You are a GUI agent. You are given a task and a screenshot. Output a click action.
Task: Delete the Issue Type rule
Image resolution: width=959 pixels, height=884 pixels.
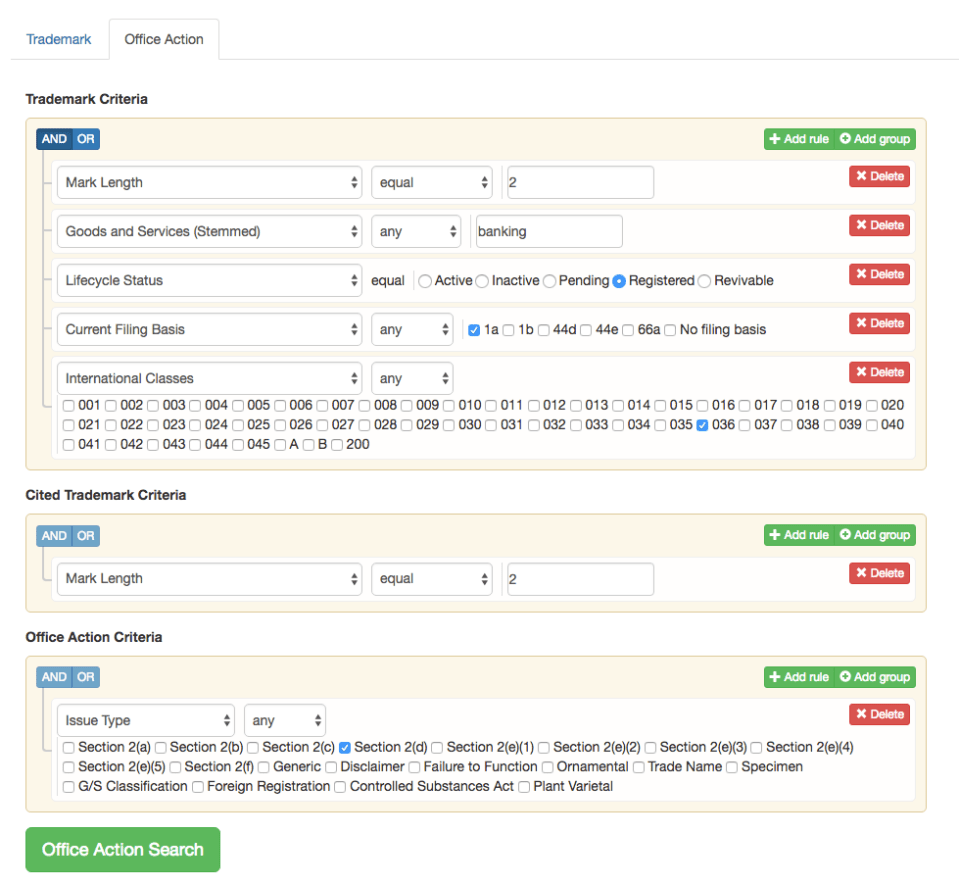879,715
